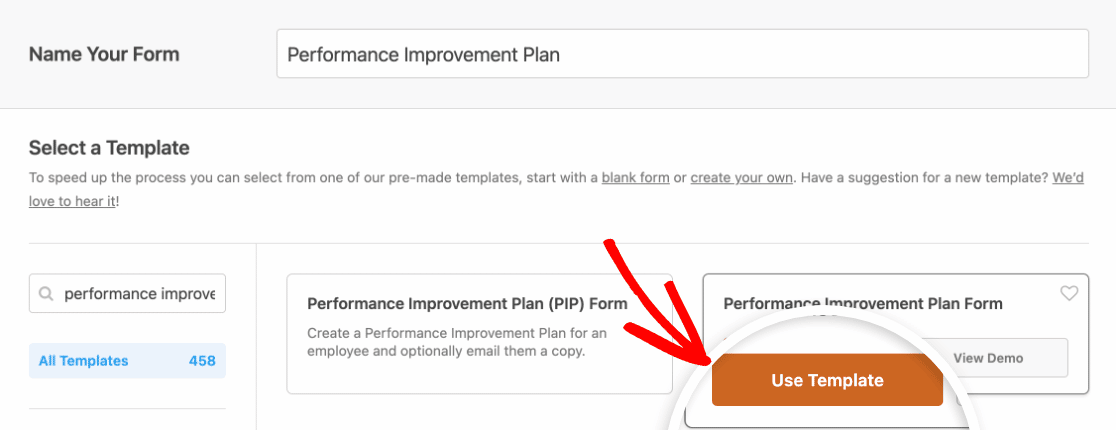
Task: Click the "Performance Improvement Plan" text in name field
Action: (423, 54)
